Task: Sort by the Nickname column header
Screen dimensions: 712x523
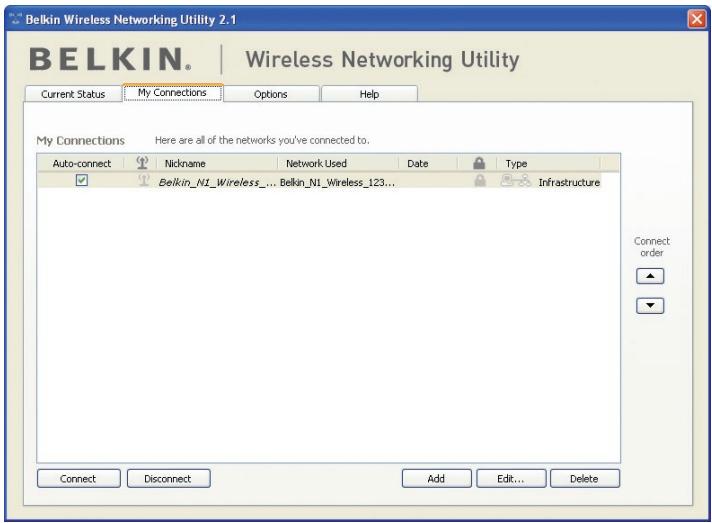Action: click(217, 163)
